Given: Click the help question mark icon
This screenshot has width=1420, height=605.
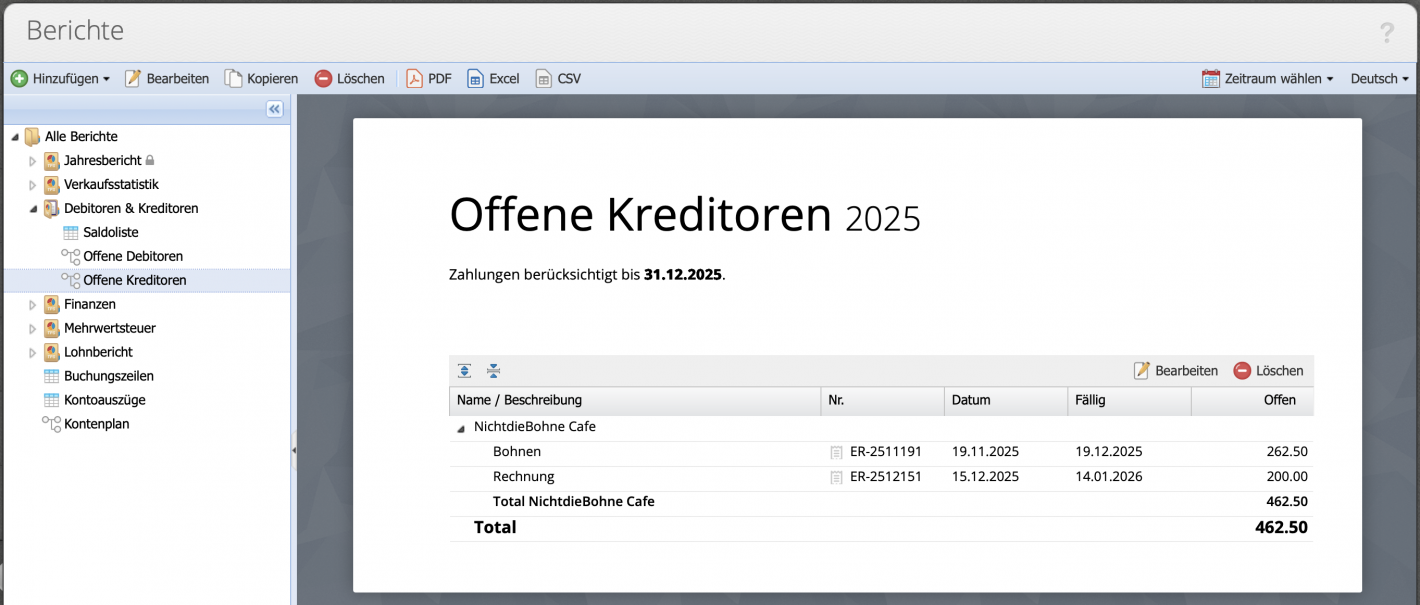Looking at the screenshot, I should pyautogui.click(x=1386, y=33).
